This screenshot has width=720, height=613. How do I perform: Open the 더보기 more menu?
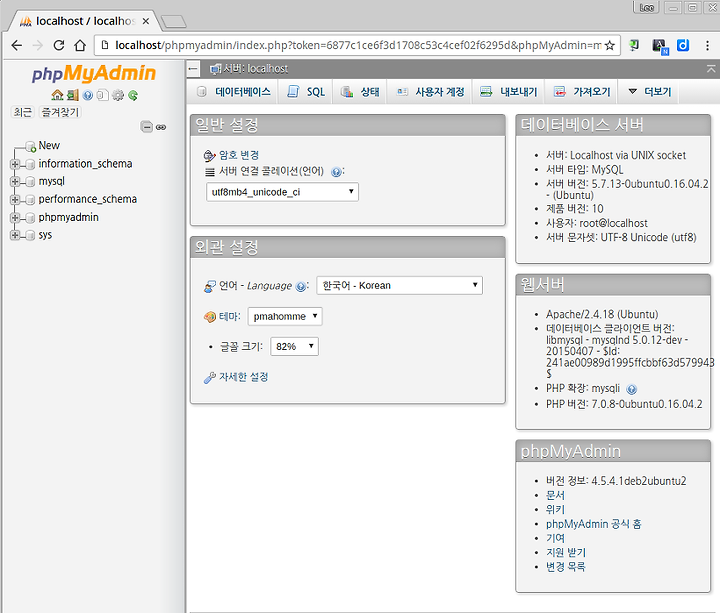(x=649, y=92)
